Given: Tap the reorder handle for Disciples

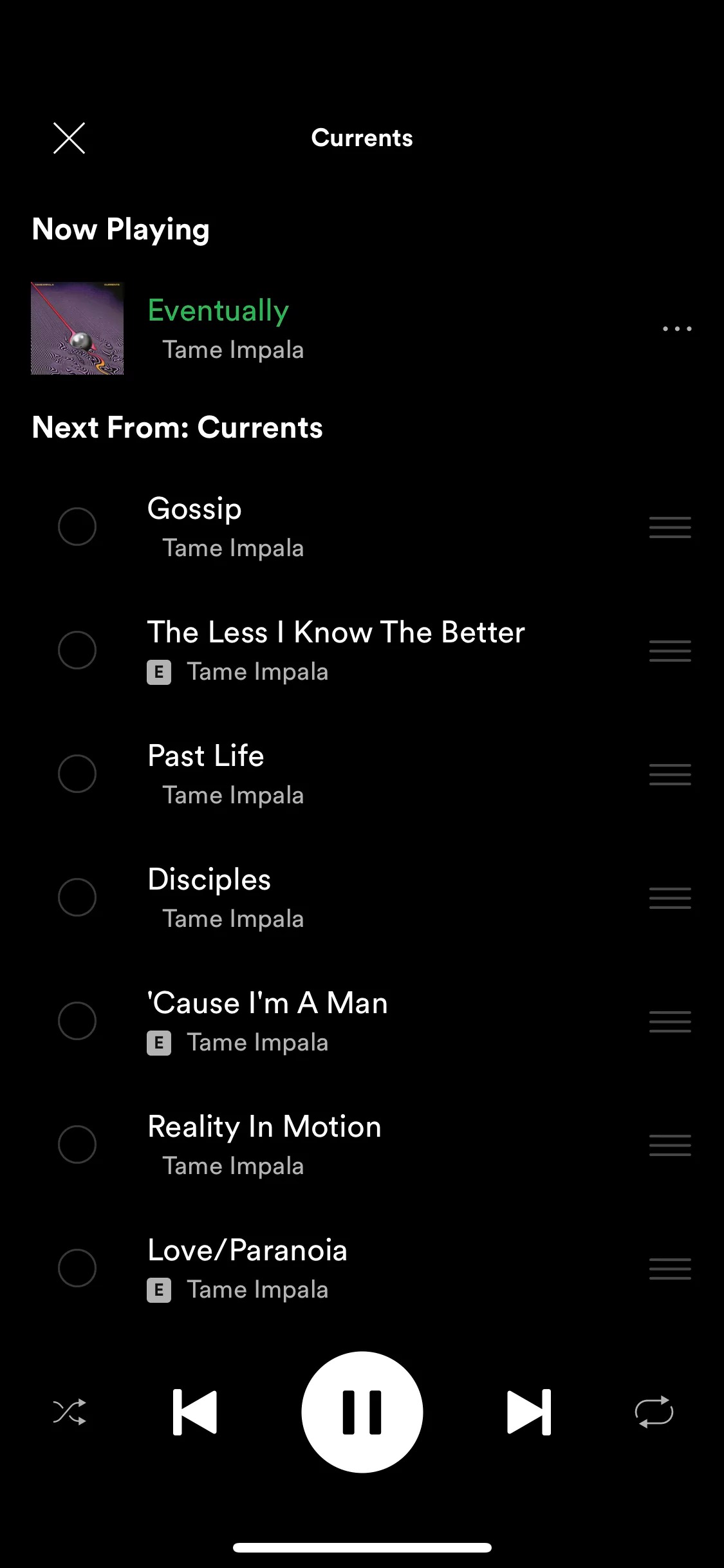Looking at the screenshot, I should (x=670, y=898).
